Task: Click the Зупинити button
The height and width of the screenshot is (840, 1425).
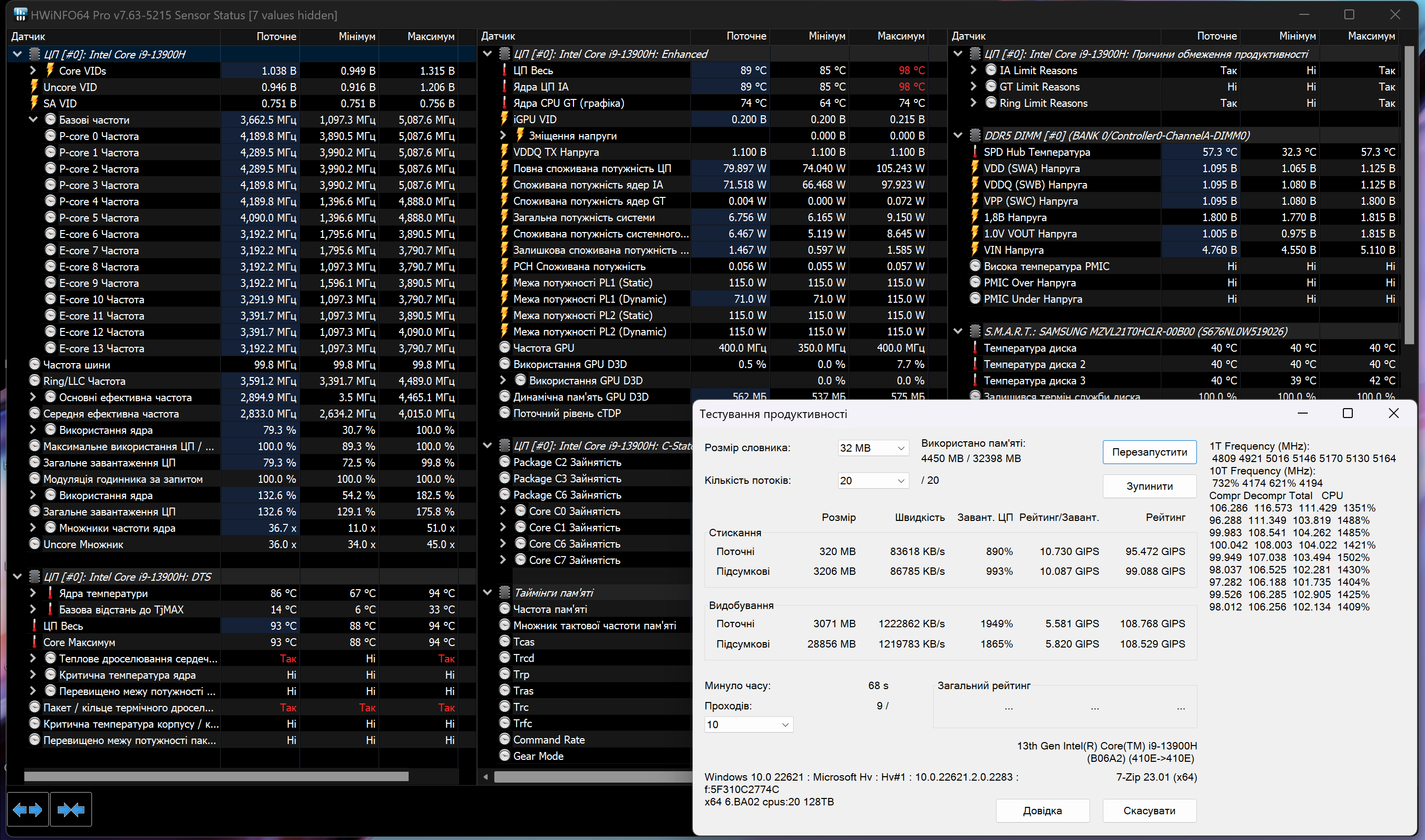Action: (1149, 486)
